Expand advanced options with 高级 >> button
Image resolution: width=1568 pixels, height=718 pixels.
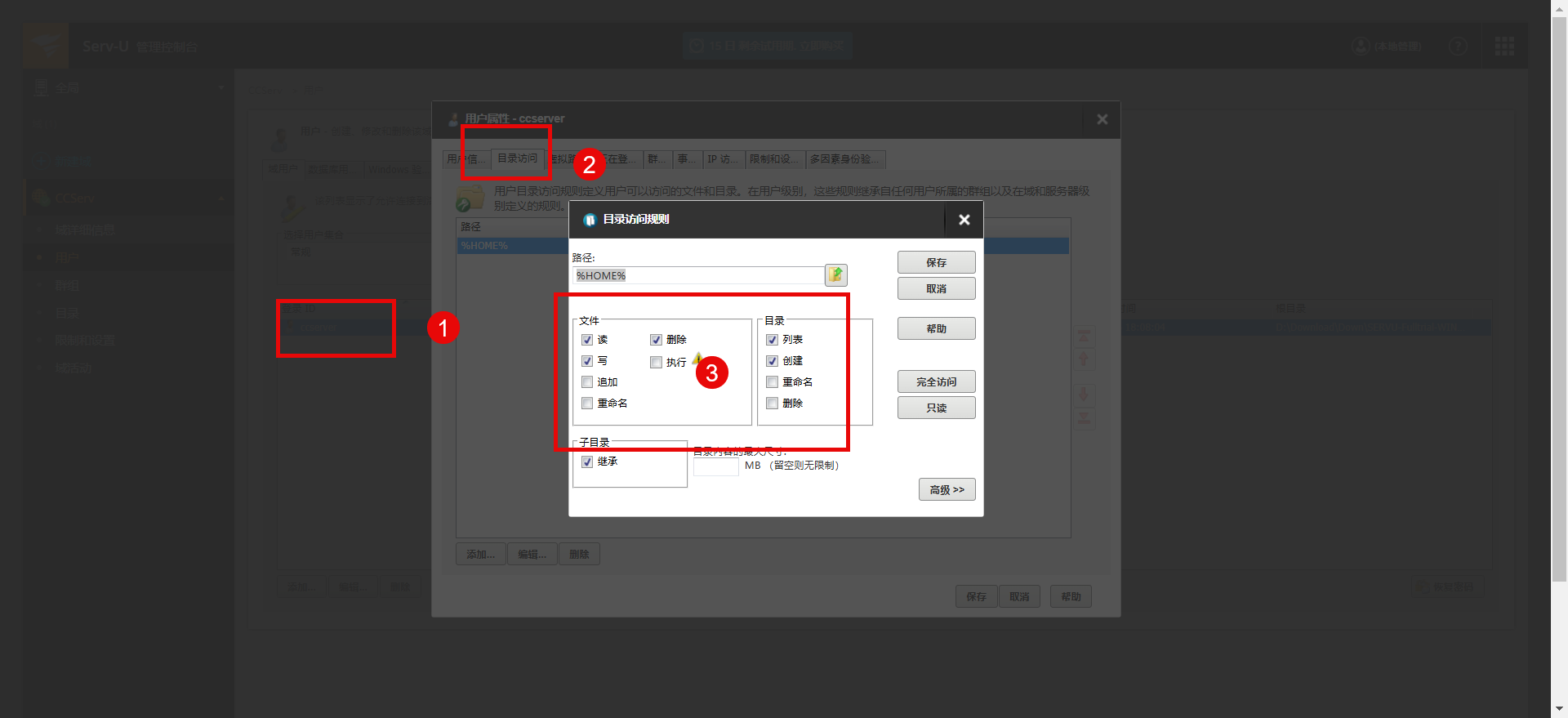pyautogui.click(x=947, y=489)
